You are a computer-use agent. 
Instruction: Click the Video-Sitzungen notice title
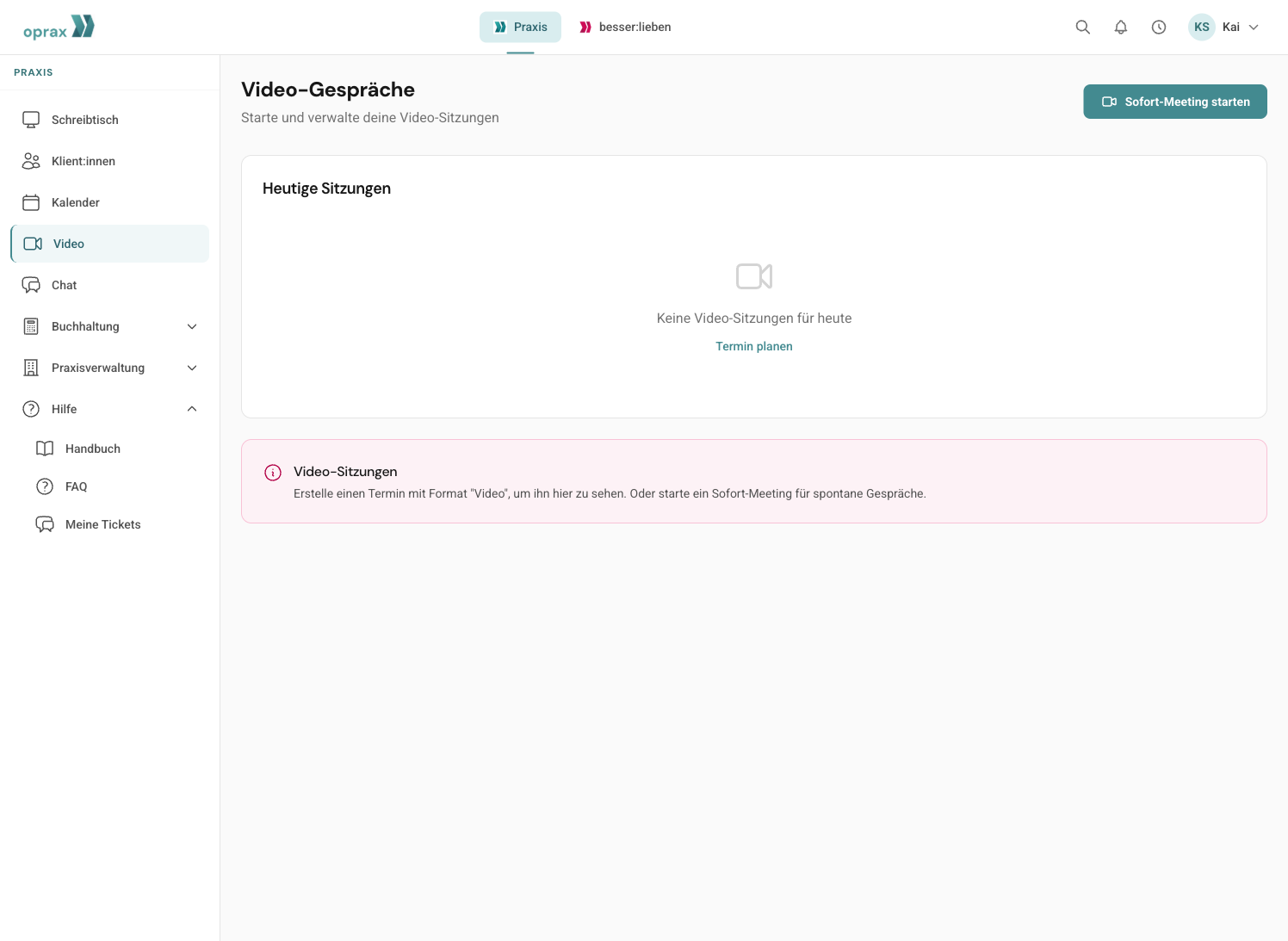point(345,472)
